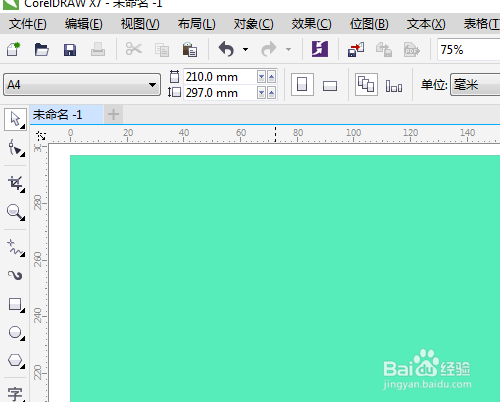The image size is (500, 402).
Task: Select the Artistic Media tool
Action: 15,275
